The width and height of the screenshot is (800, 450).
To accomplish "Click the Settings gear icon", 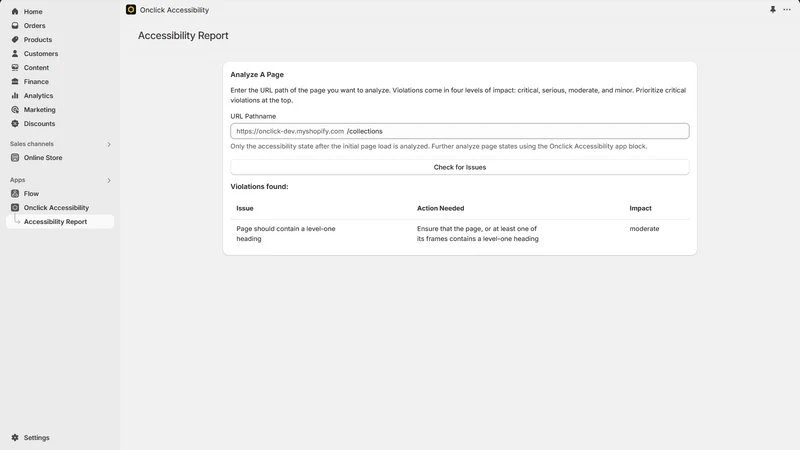I will (15, 438).
